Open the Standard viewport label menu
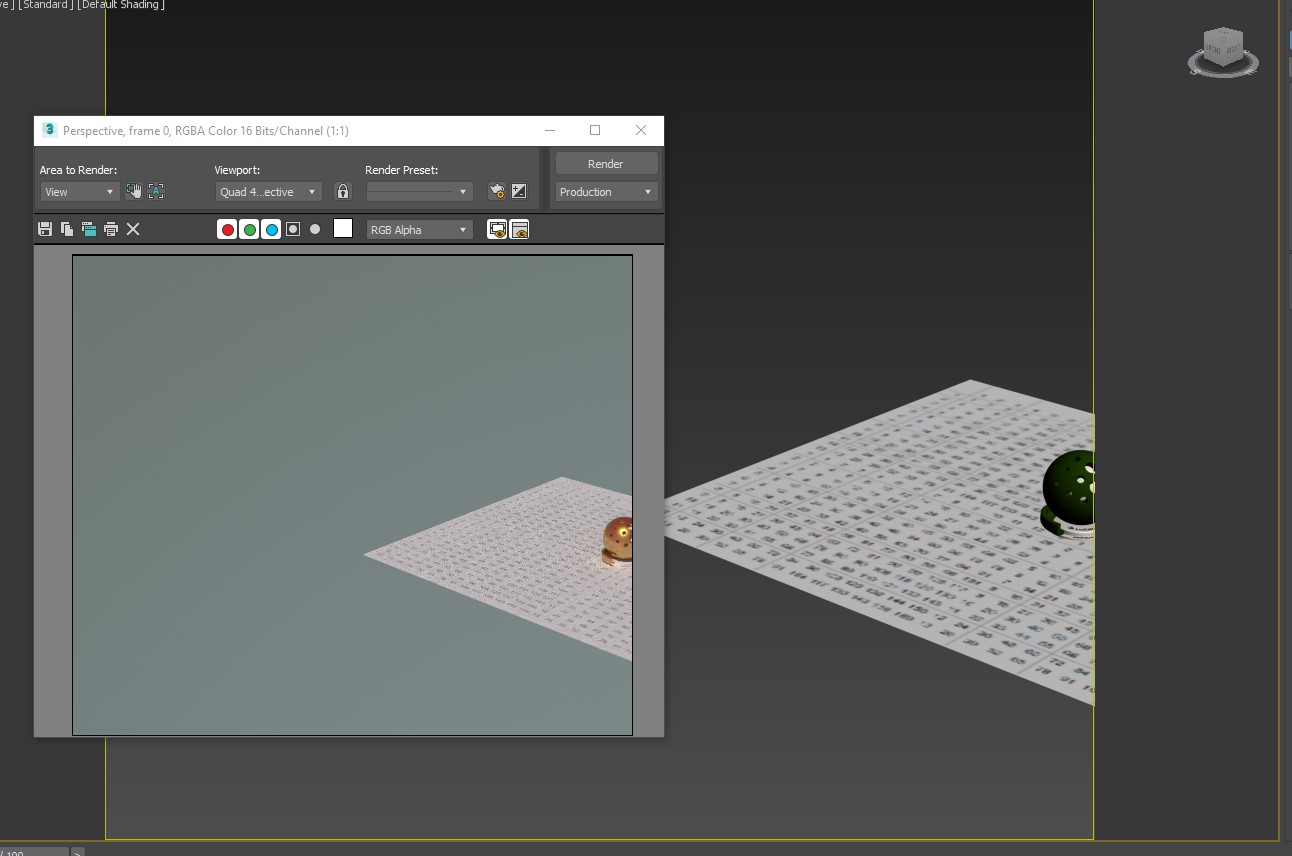The width and height of the screenshot is (1292, 856). point(45,5)
